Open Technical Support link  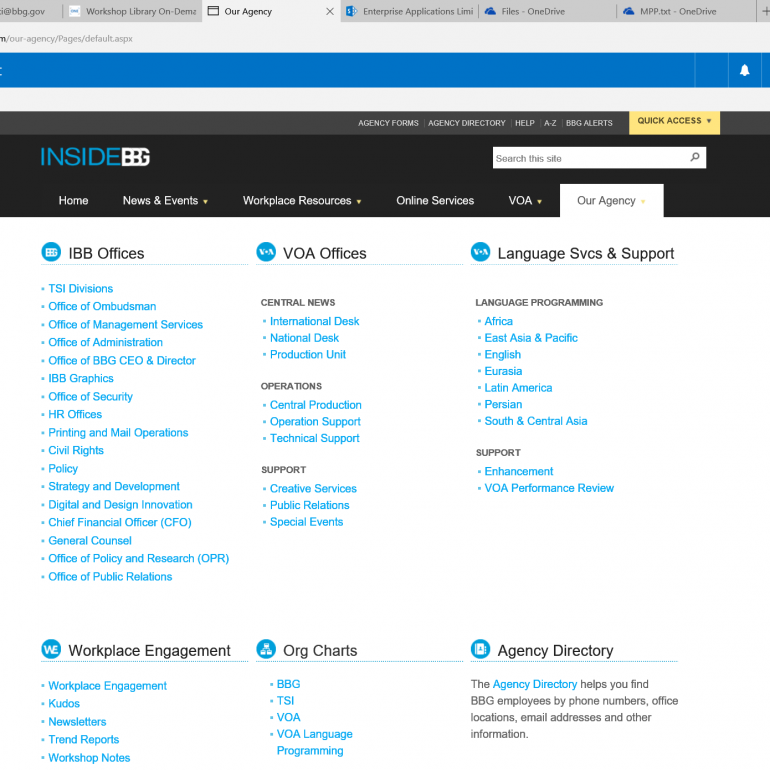314,438
